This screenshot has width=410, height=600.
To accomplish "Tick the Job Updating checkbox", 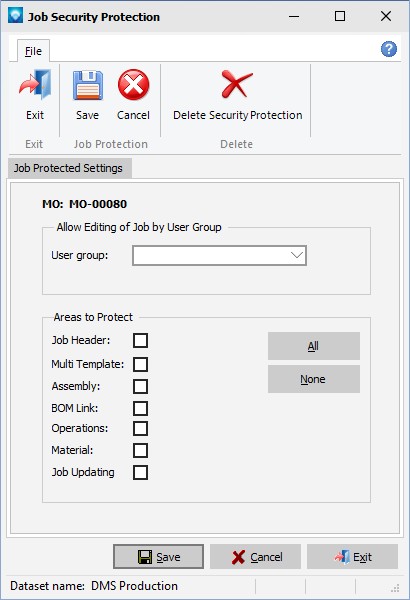I will 140,472.
